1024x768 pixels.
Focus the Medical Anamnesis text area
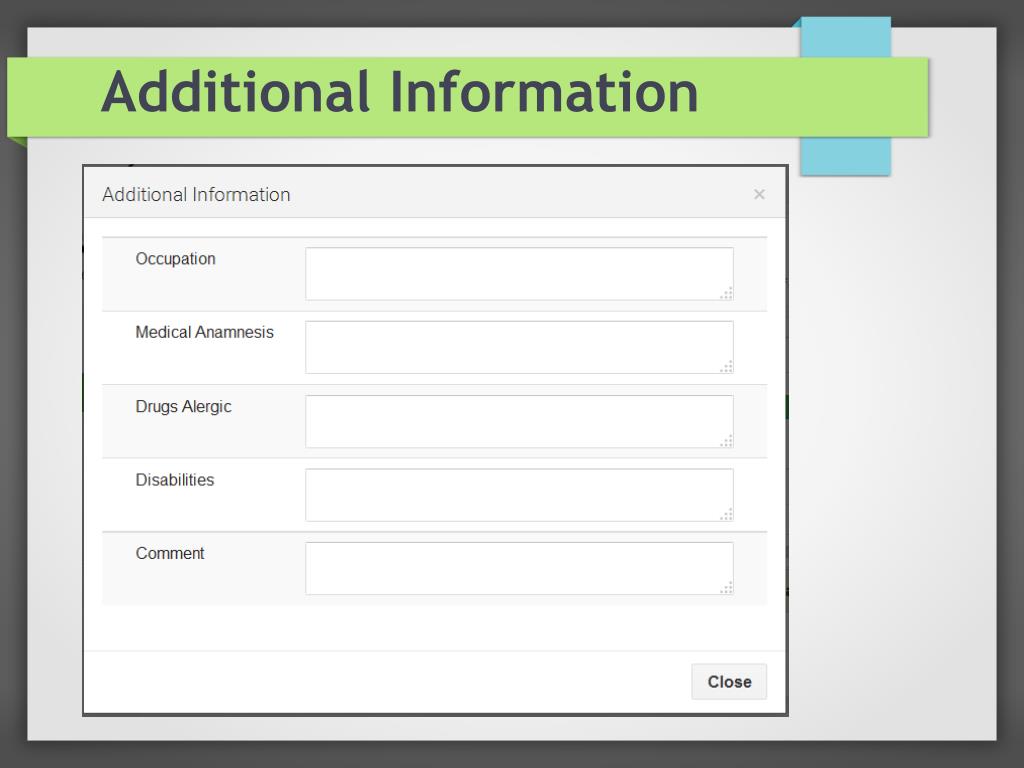pos(519,347)
